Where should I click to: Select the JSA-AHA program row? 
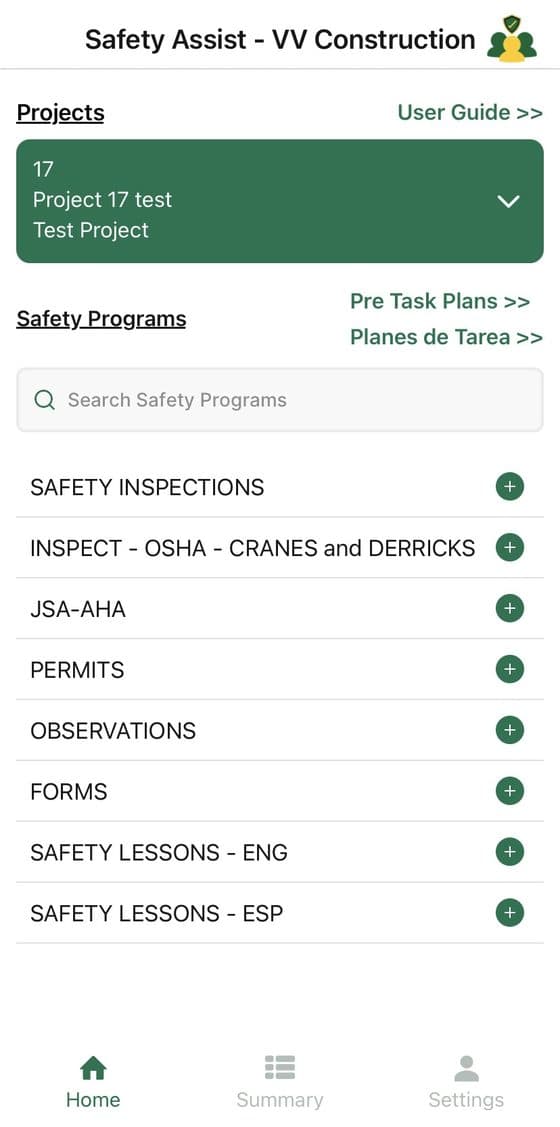click(280, 609)
